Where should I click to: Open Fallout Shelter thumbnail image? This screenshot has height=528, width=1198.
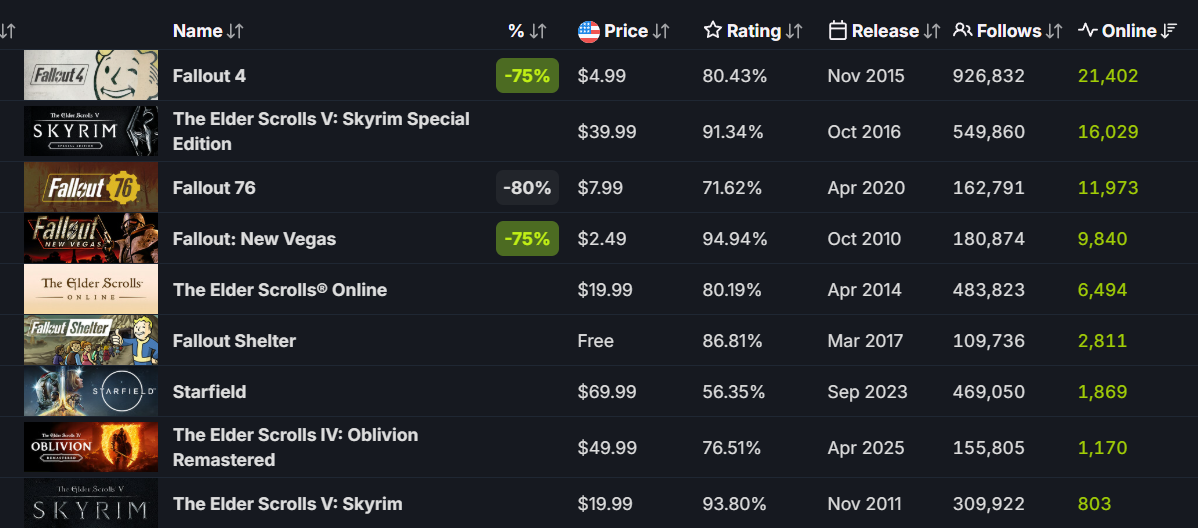(x=91, y=341)
